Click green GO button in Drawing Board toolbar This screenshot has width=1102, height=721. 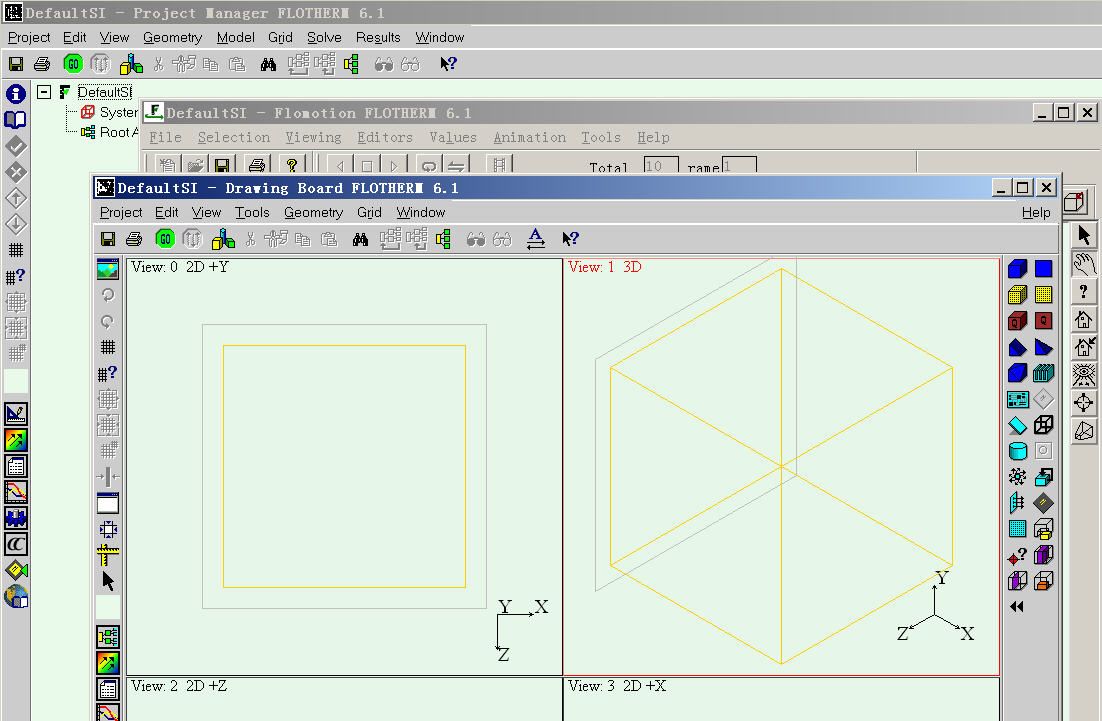164,239
